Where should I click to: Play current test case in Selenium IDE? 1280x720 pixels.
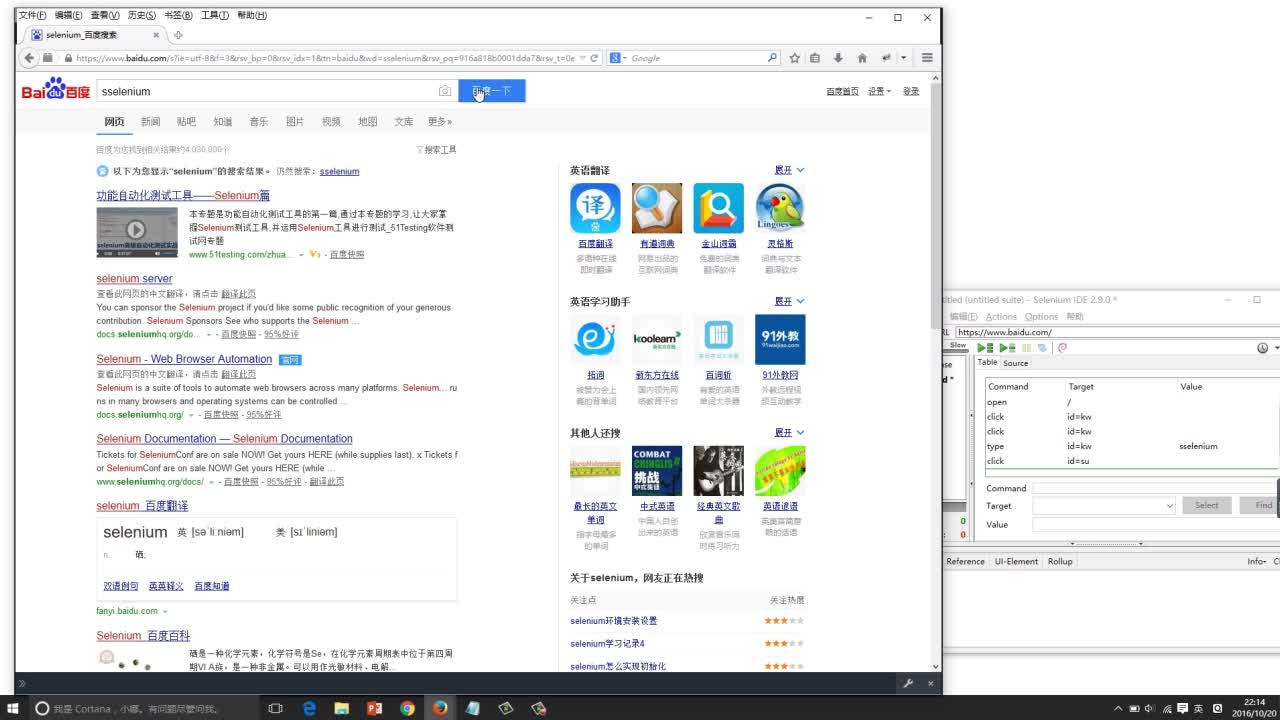1007,348
